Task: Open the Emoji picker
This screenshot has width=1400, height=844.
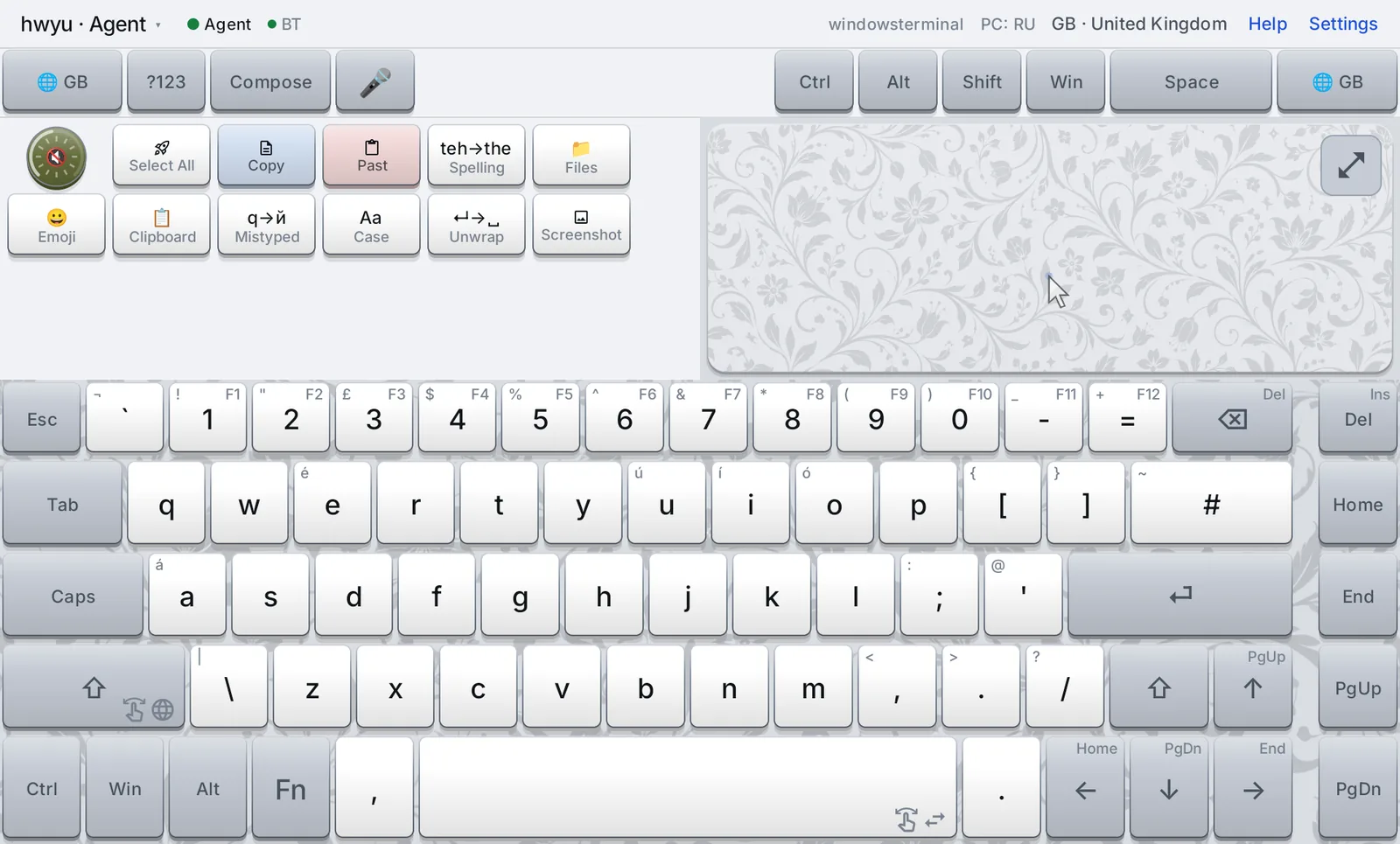Action: (57, 225)
